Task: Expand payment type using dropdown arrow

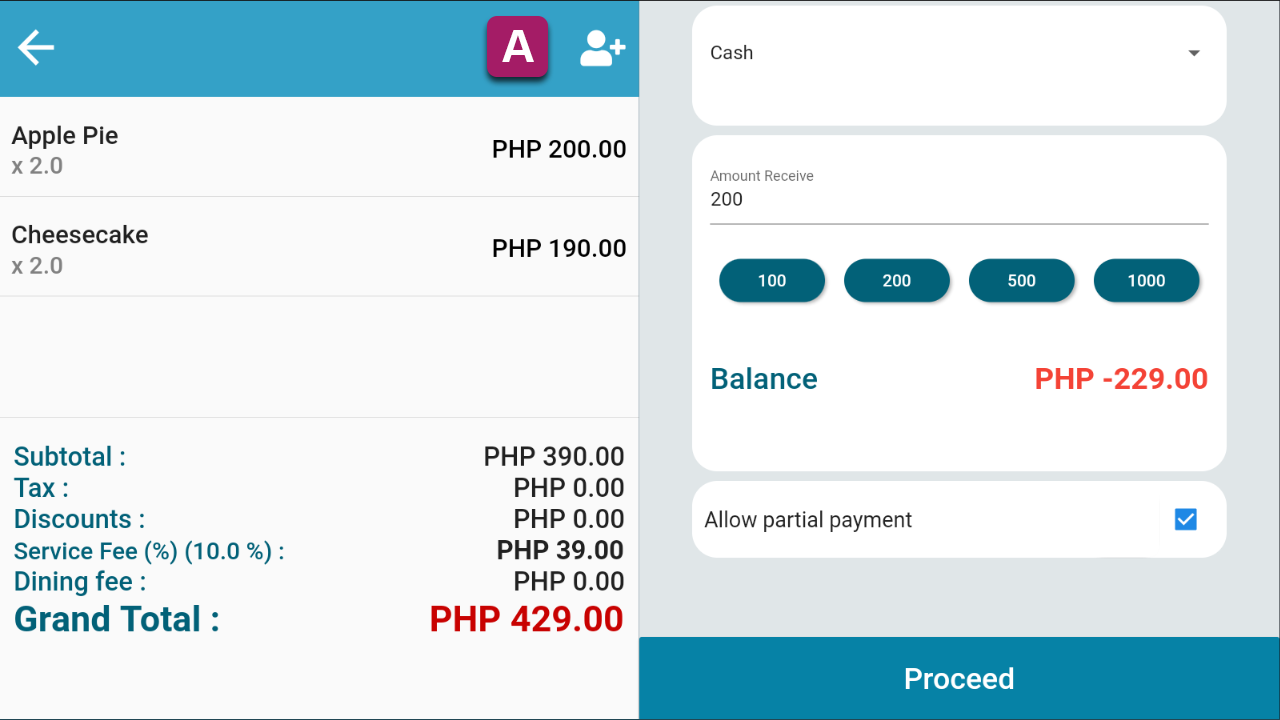Action: point(1193,53)
